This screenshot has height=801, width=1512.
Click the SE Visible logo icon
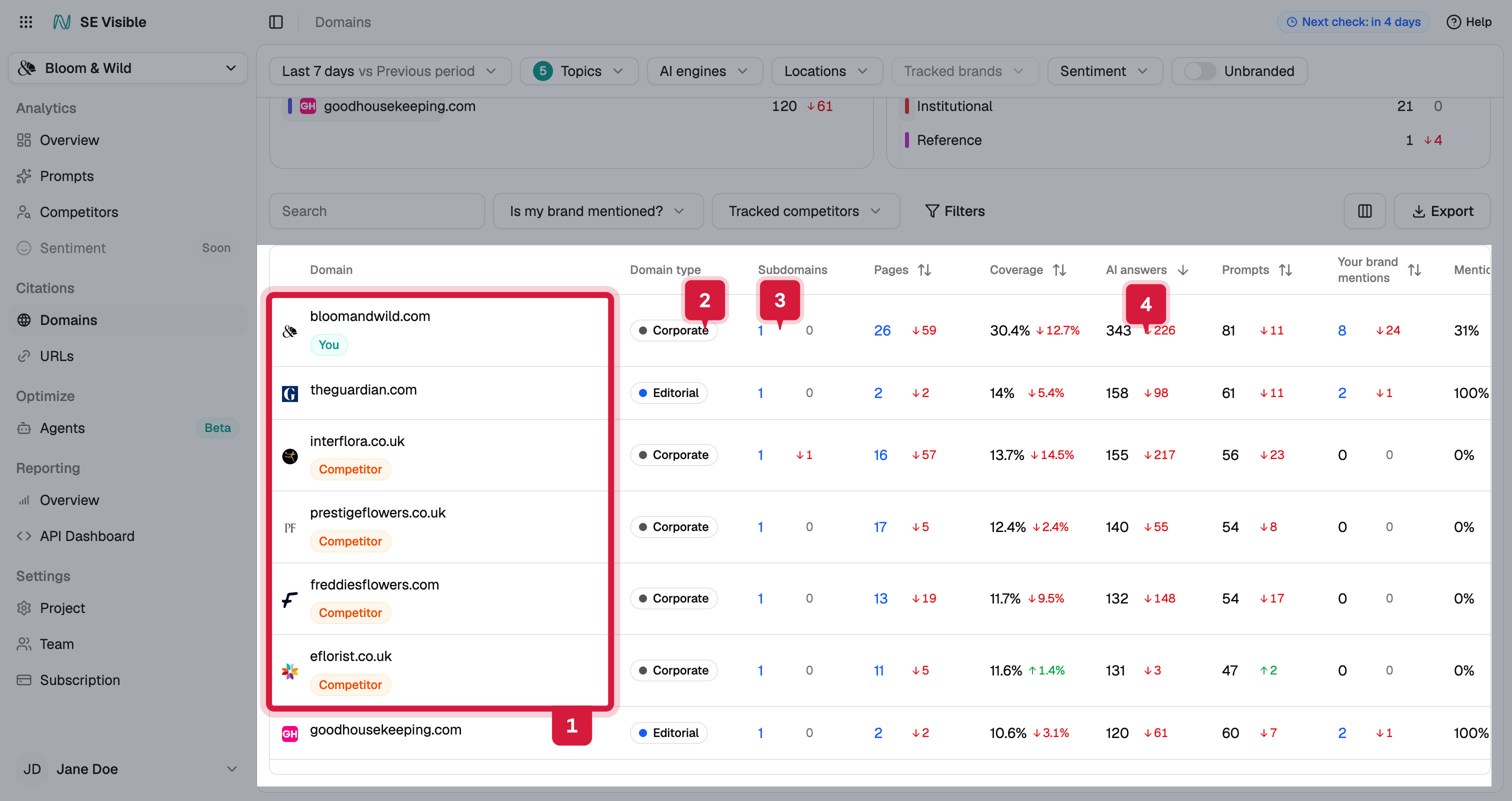[61, 21]
